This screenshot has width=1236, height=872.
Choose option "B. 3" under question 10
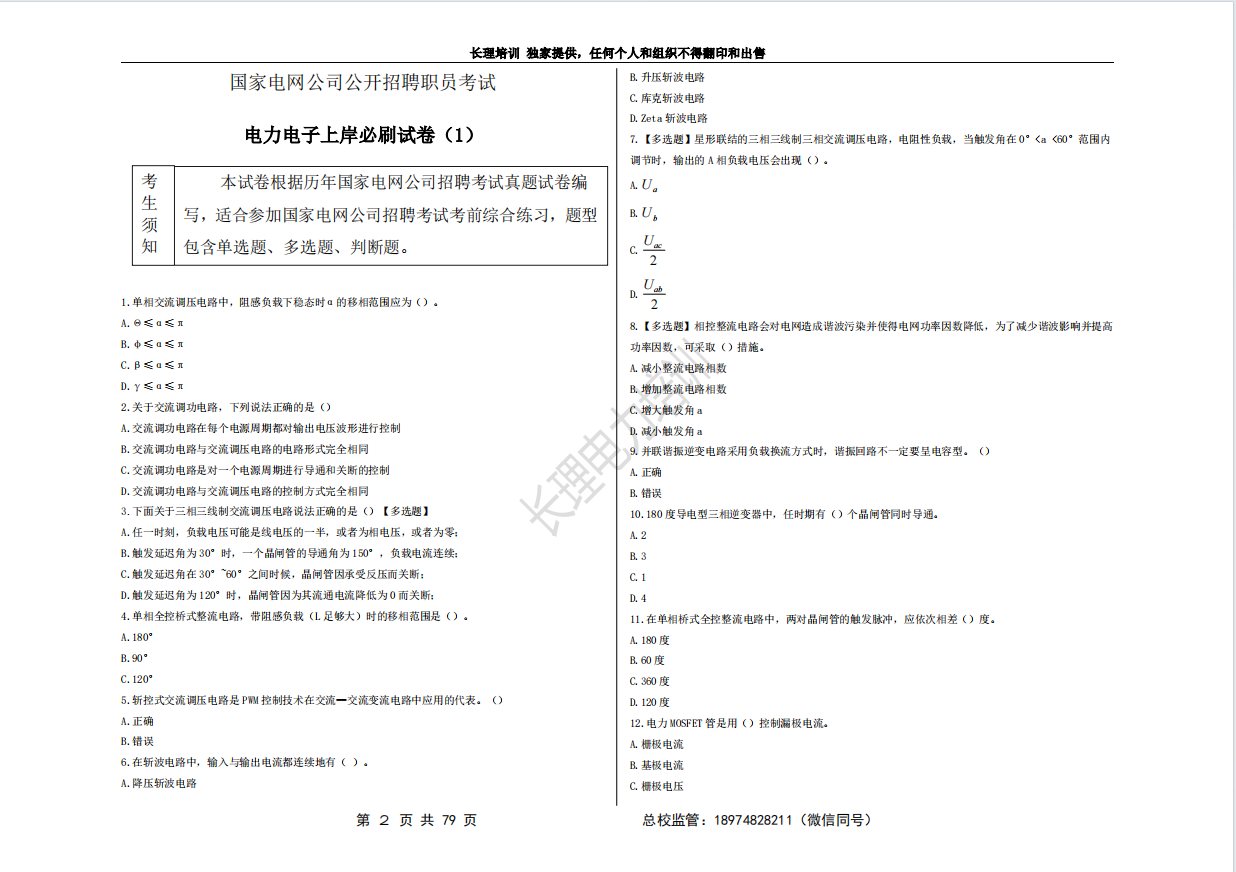click(x=638, y=556)
